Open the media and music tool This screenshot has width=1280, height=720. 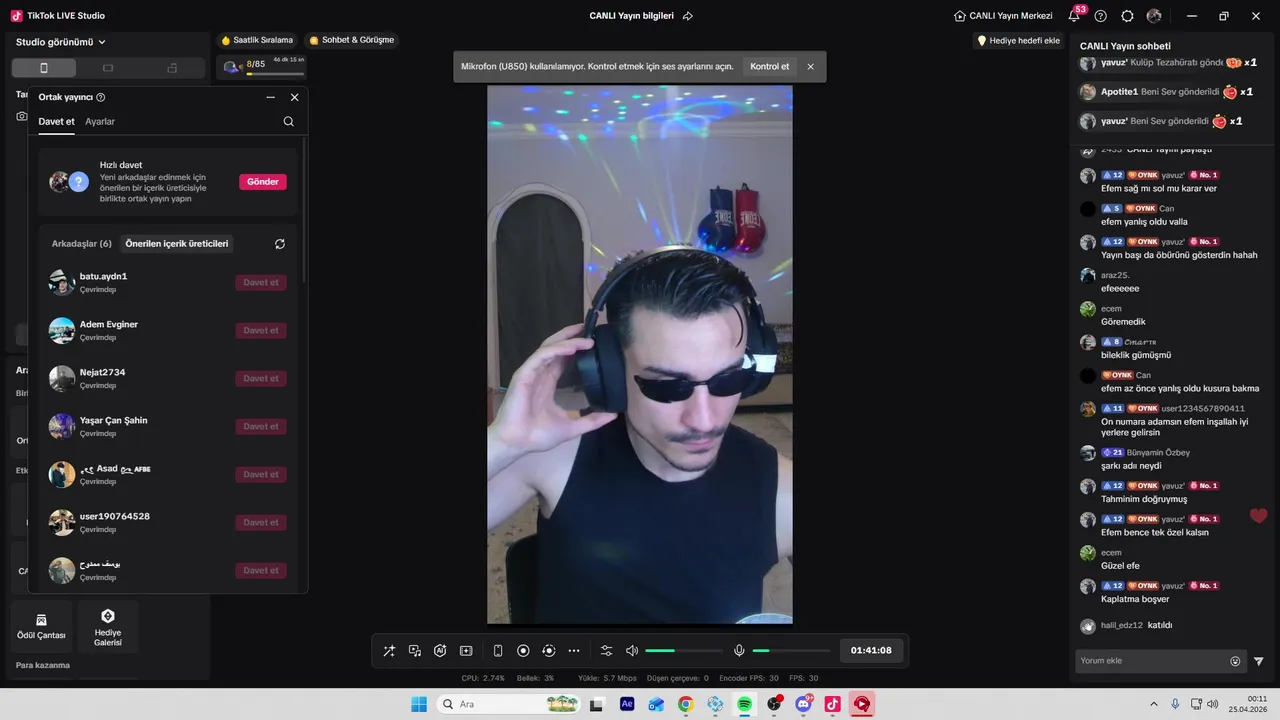[x=415, y=651]
